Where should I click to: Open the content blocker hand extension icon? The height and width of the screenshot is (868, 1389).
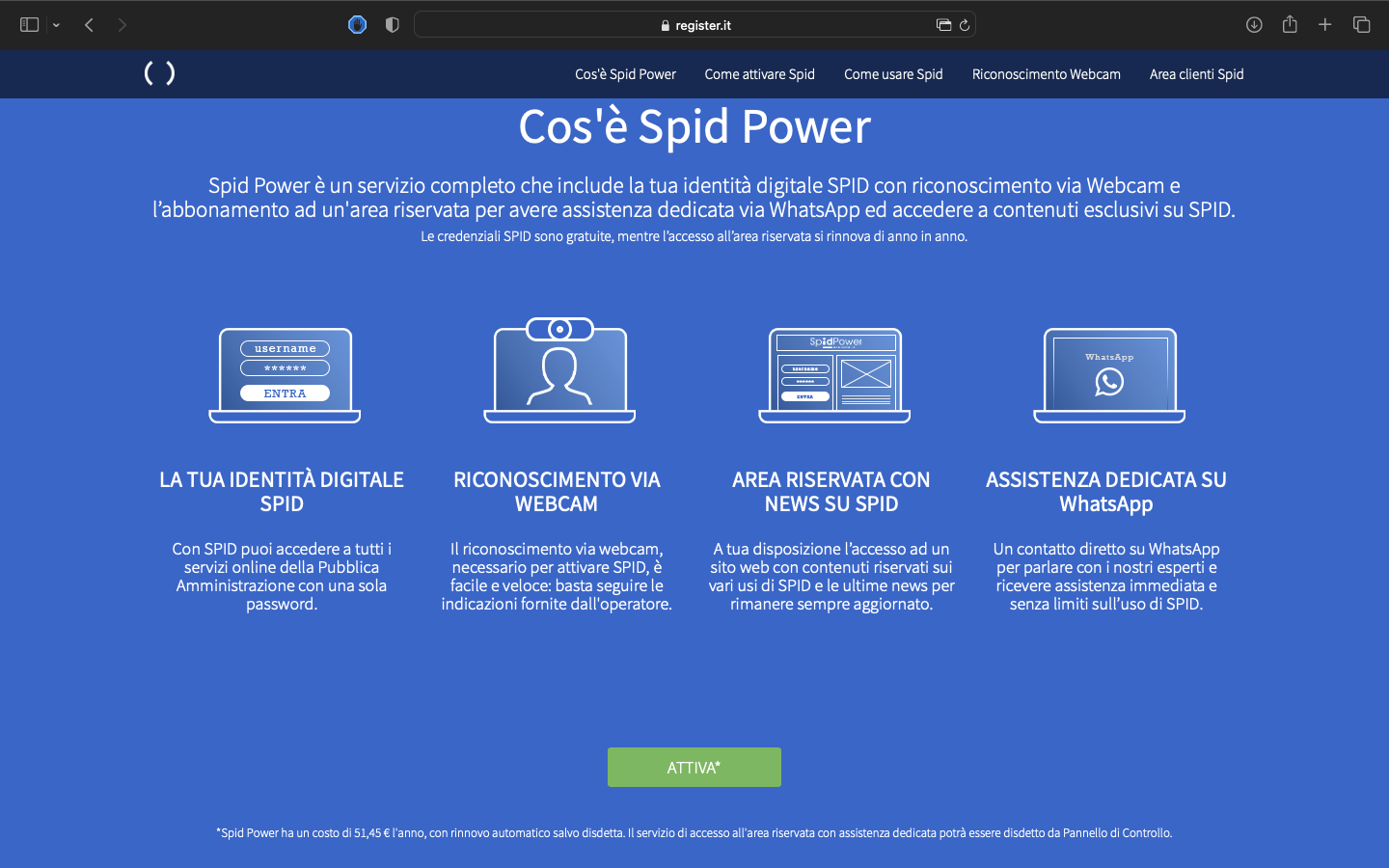click(x=357, y=24)
